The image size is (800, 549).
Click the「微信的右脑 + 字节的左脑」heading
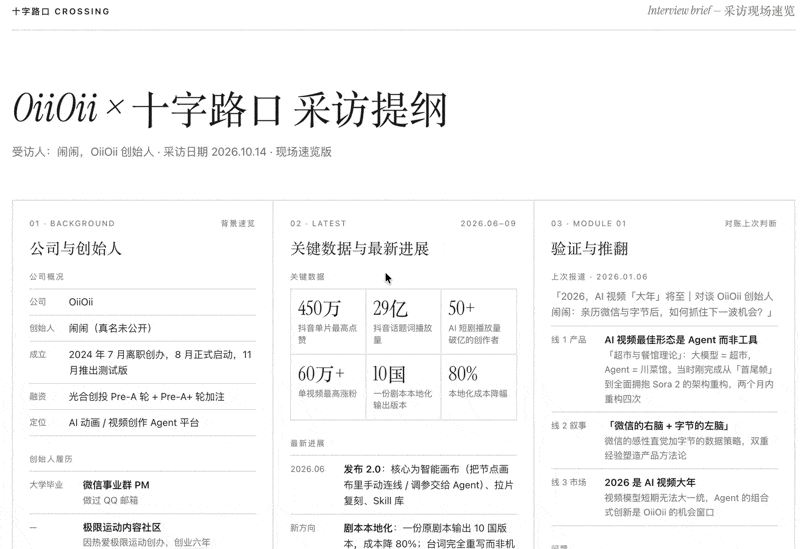pos(668,426)
